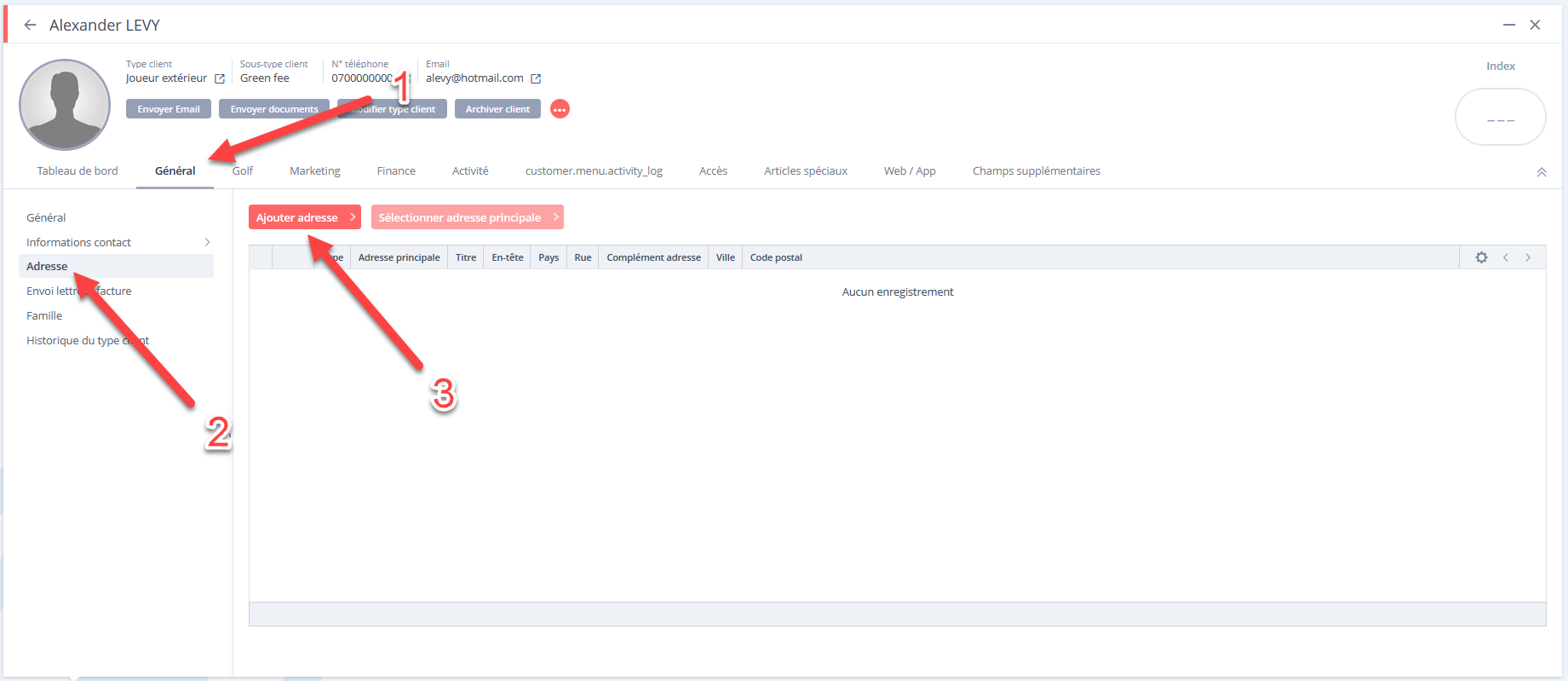Collapse the customer header with the double chevron

click(x=1542, y=172)
